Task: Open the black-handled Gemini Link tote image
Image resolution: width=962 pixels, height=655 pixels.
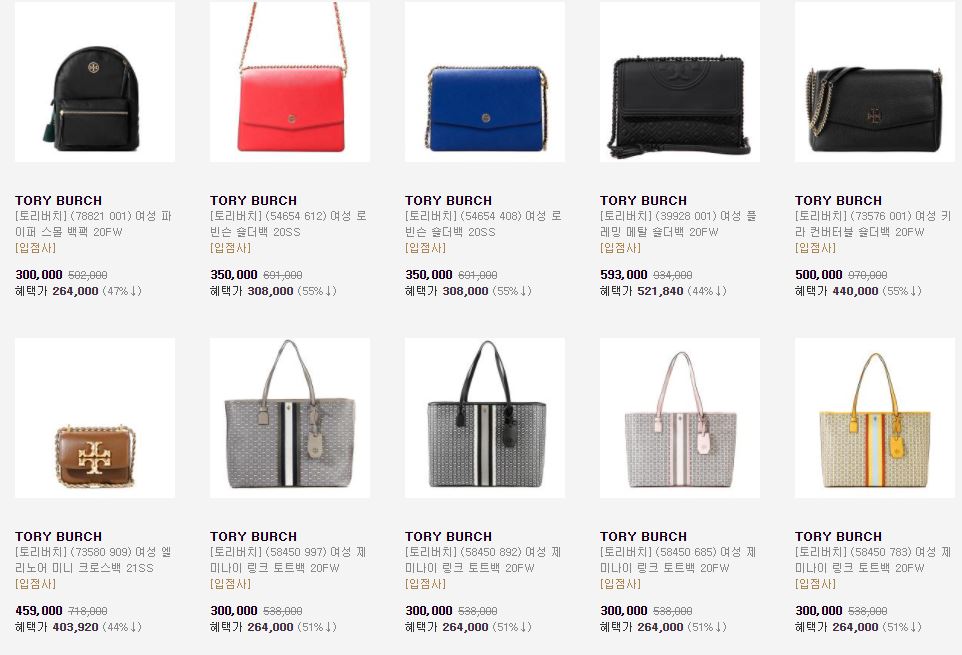Action: point(485,418)
